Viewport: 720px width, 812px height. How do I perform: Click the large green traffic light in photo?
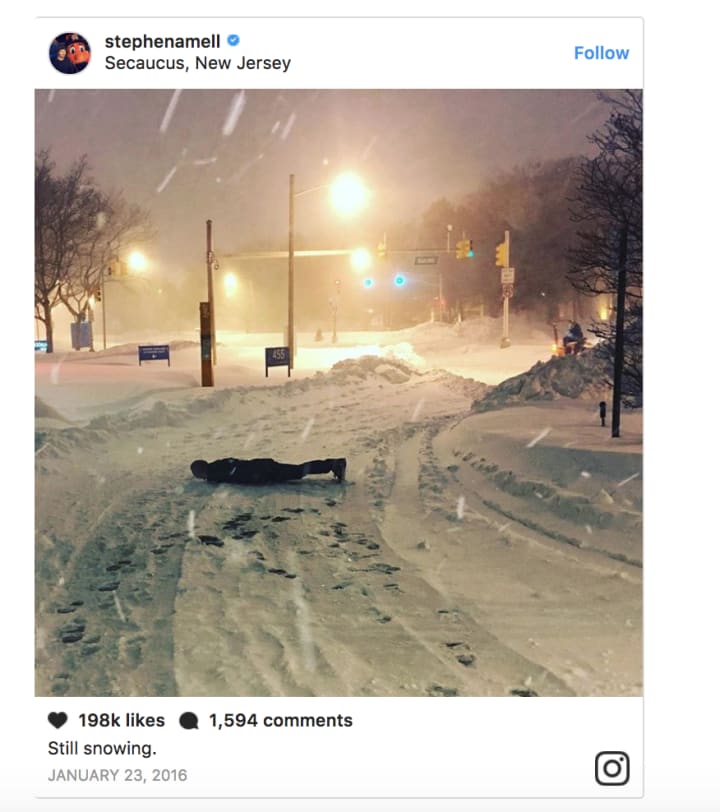click(399, 281)
